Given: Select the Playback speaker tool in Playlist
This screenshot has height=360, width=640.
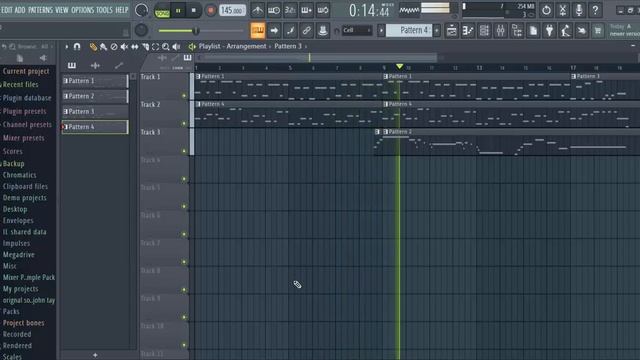Looking at the screenshot, I should point(176,47).
